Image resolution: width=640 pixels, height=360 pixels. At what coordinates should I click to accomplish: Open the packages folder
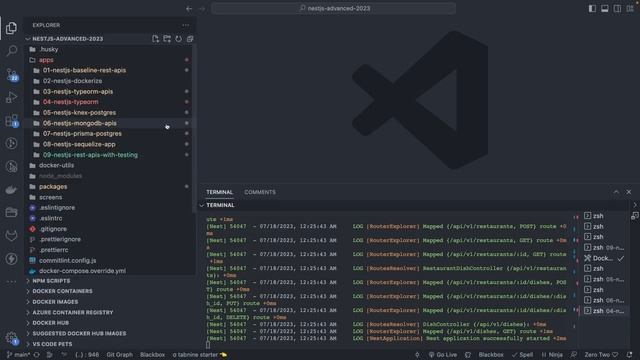pyautogui.click(x=108, y=187)
